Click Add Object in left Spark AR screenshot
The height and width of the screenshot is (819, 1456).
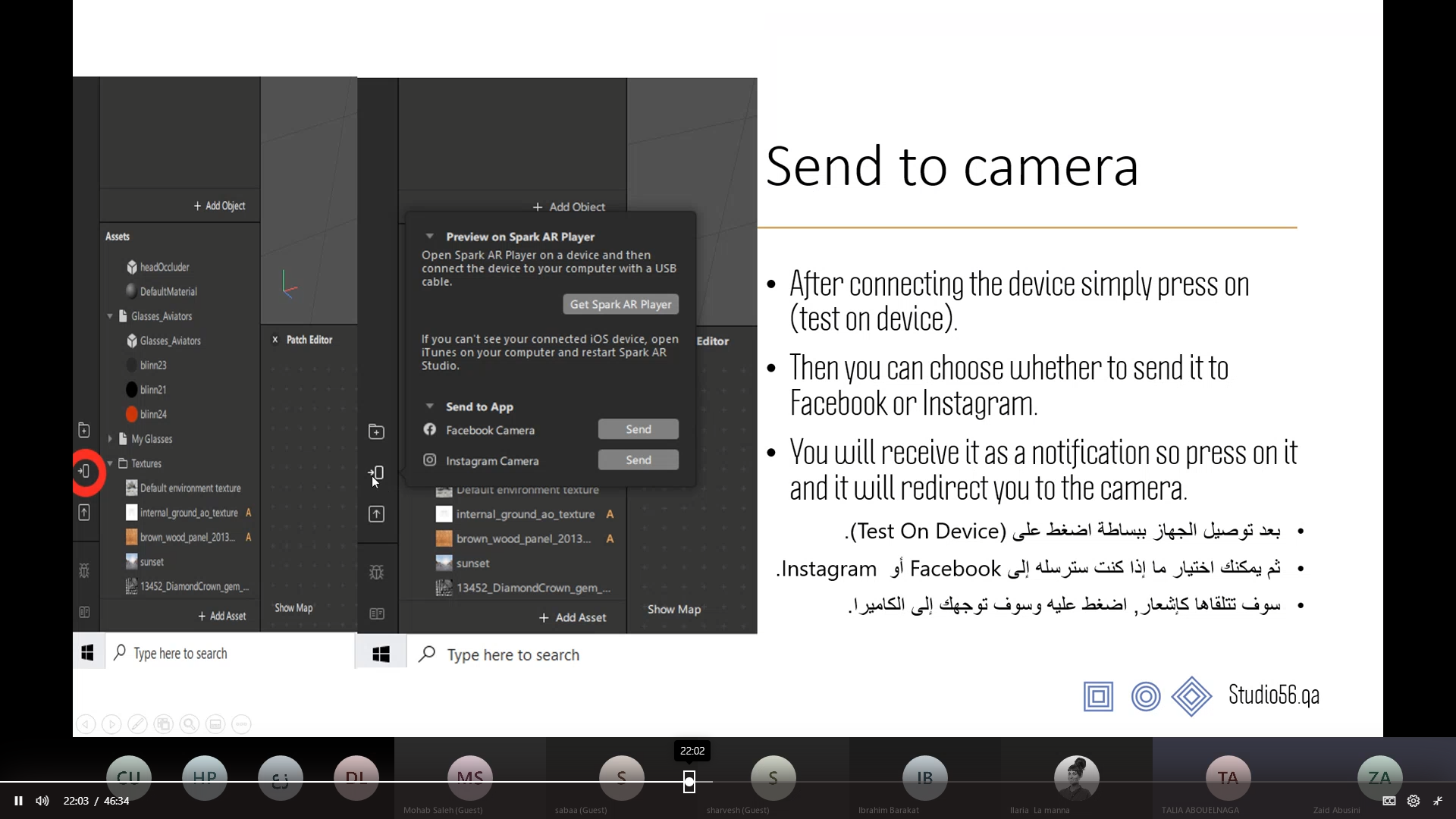[x=219, y=206]
